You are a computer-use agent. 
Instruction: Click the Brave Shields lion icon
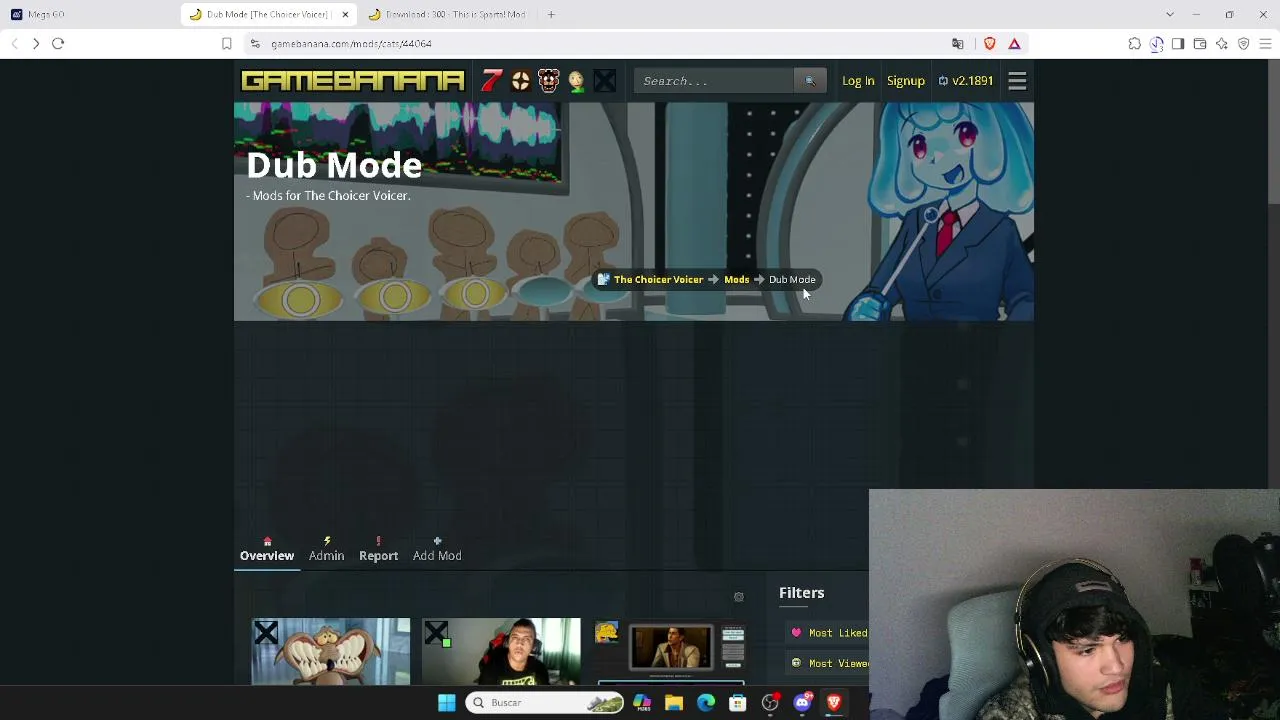pos(990,44)
